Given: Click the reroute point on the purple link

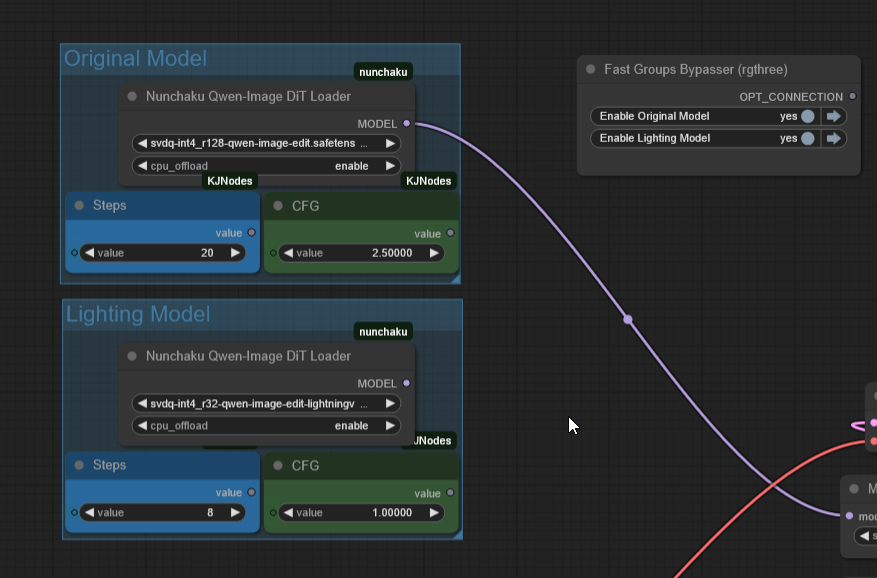Looking at the screenshot, I should coord(628,319).
